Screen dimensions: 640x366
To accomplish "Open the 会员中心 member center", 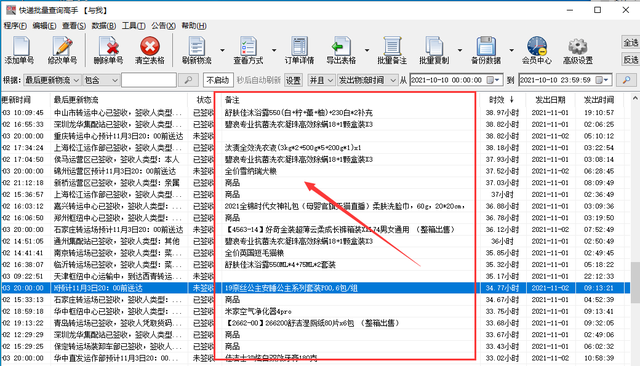I will [537, 50].
